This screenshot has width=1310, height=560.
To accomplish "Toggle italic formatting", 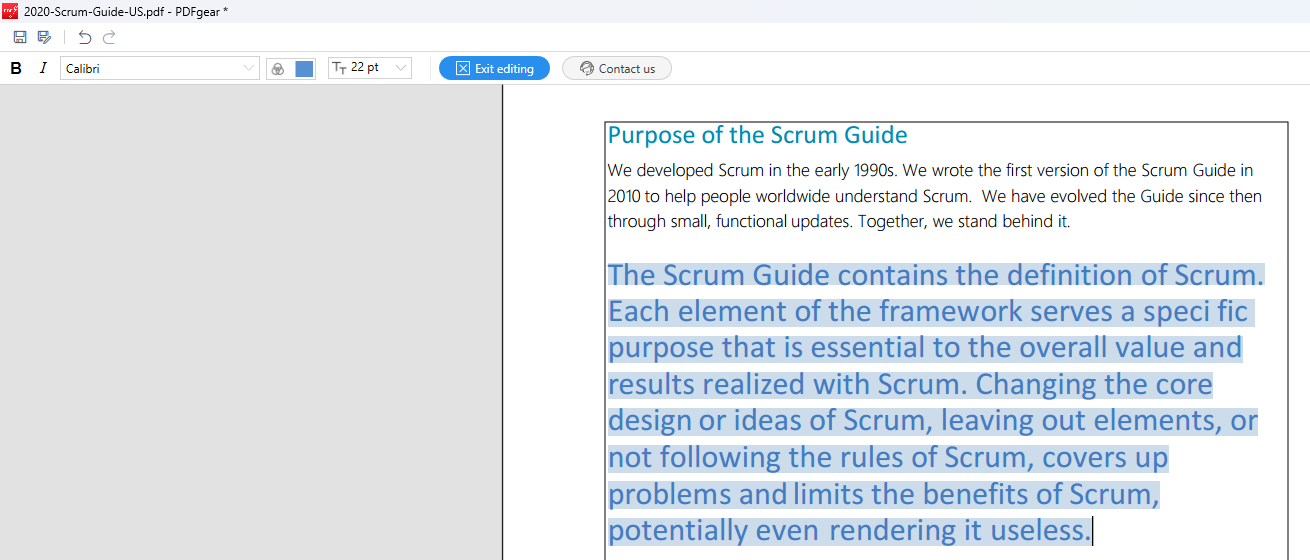I will (42, 68).
